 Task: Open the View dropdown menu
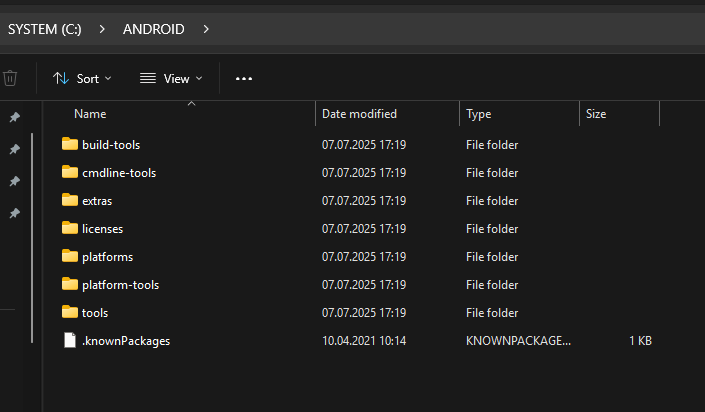[170, 78]
